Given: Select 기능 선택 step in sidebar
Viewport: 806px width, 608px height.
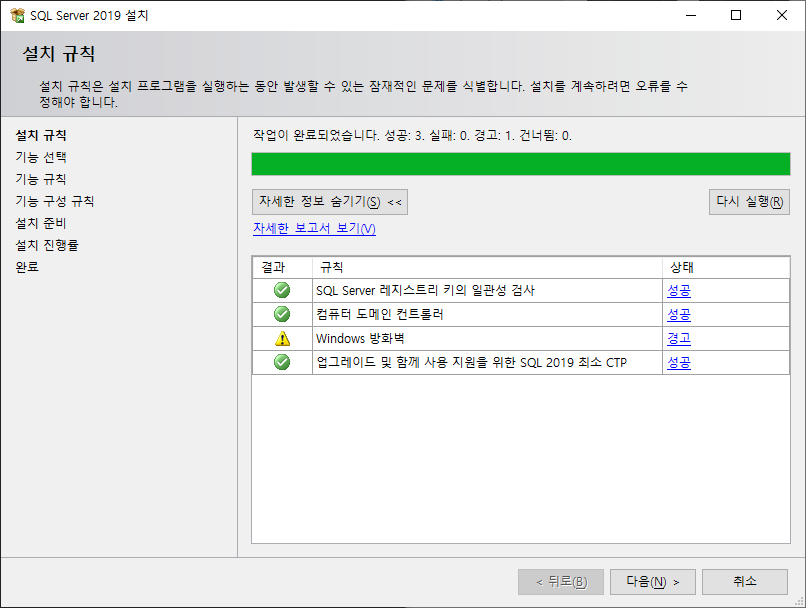Looking at the screenshot, I should pyautogui.click(x=41, y=157).
